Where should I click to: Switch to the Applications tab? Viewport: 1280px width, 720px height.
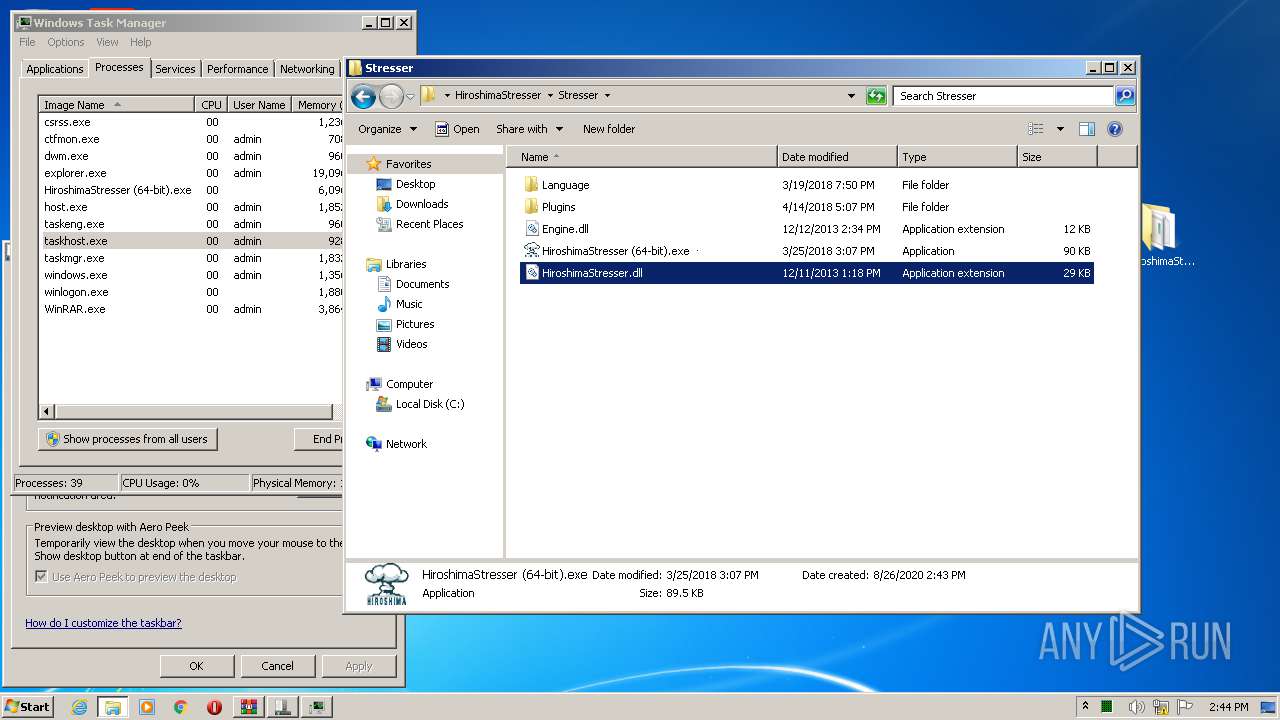click(55, 69)
